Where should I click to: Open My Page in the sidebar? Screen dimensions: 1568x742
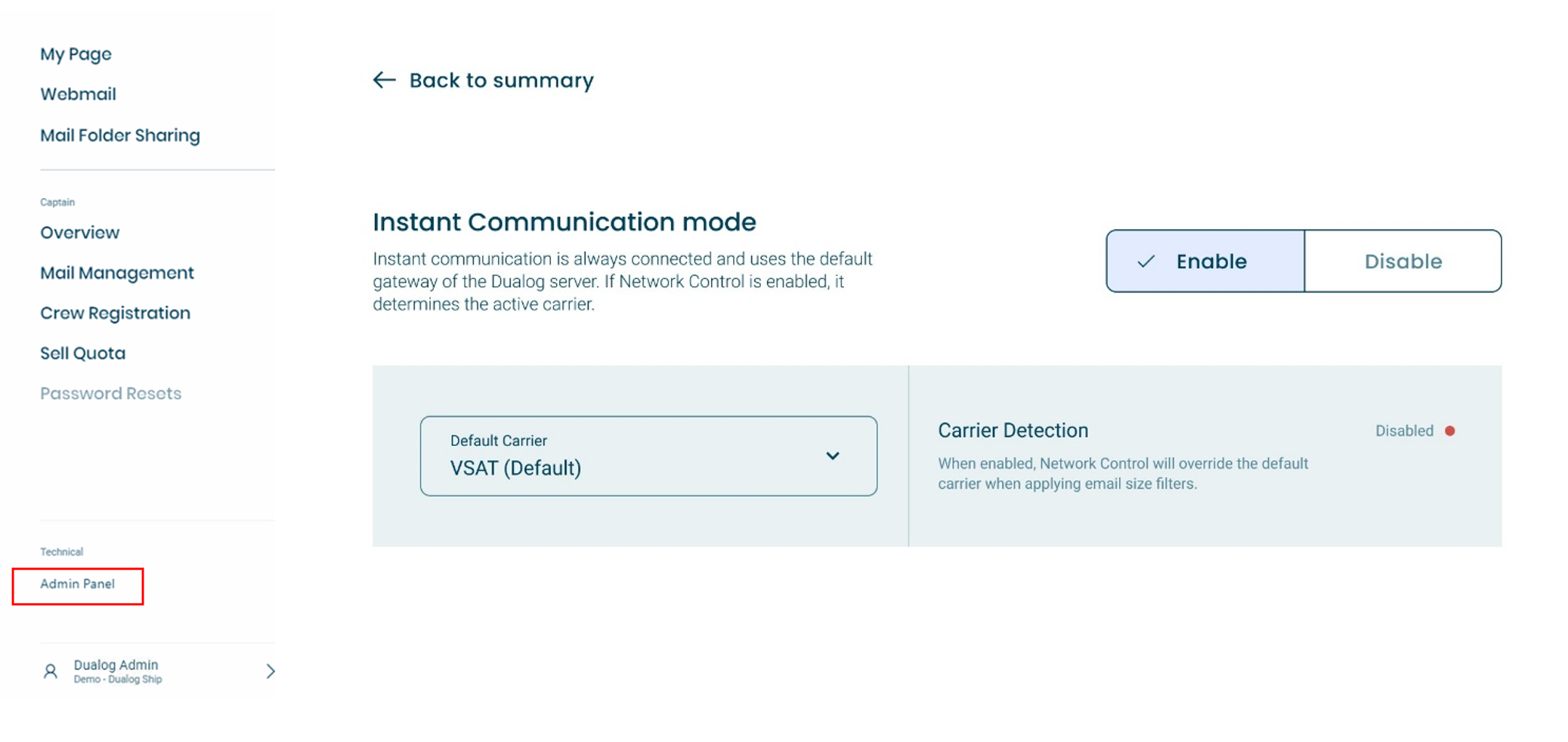point(76,54)
